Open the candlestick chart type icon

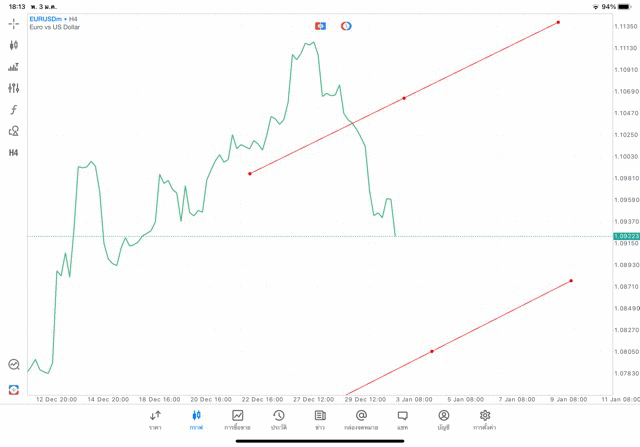pyautogui.click(x=14, y=45)
